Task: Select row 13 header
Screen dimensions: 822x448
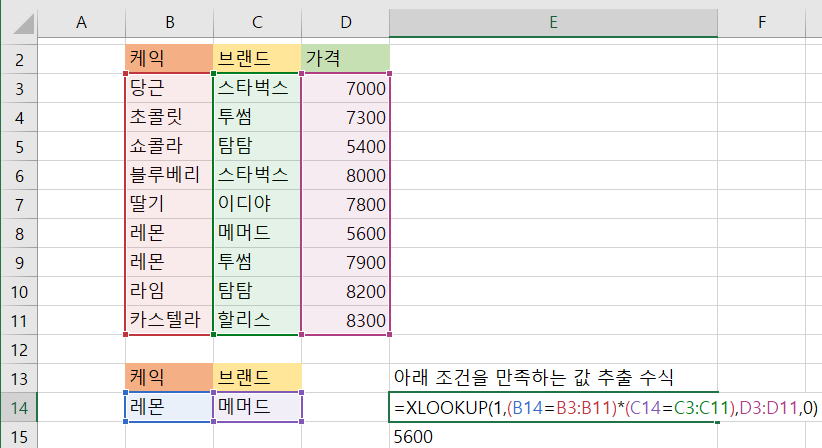Action: pyautogui.click(x=19, y=378)
